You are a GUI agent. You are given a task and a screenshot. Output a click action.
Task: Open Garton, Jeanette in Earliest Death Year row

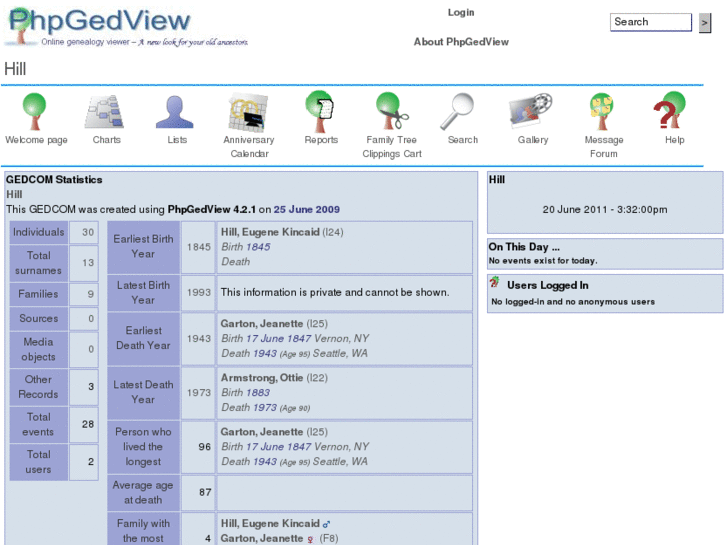[274, 324]
